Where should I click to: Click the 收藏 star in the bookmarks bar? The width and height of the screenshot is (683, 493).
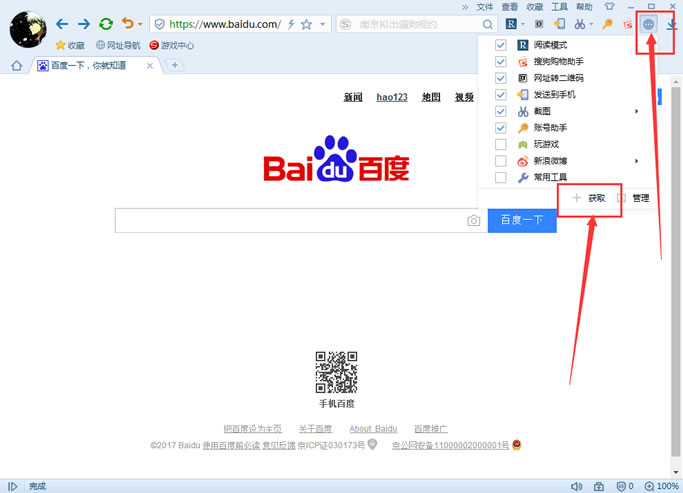[x=70, y=45]
